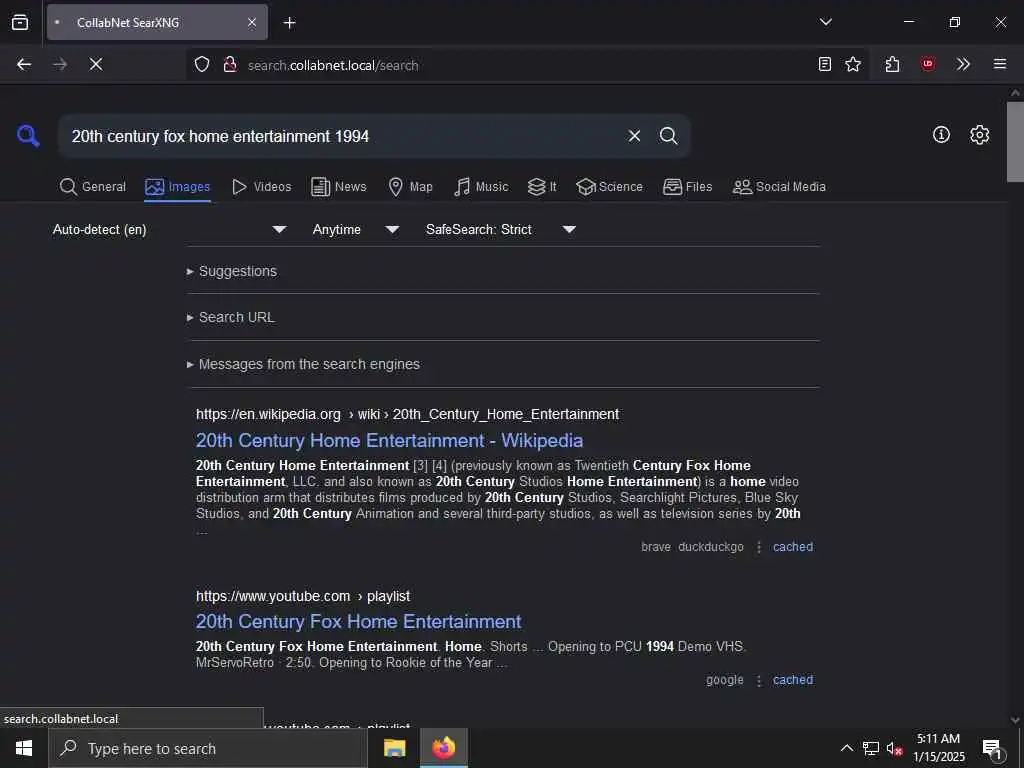The height and width of the screenshot is (768, 1024).
Task: Clear the search query text
Action: click(634, 136)
